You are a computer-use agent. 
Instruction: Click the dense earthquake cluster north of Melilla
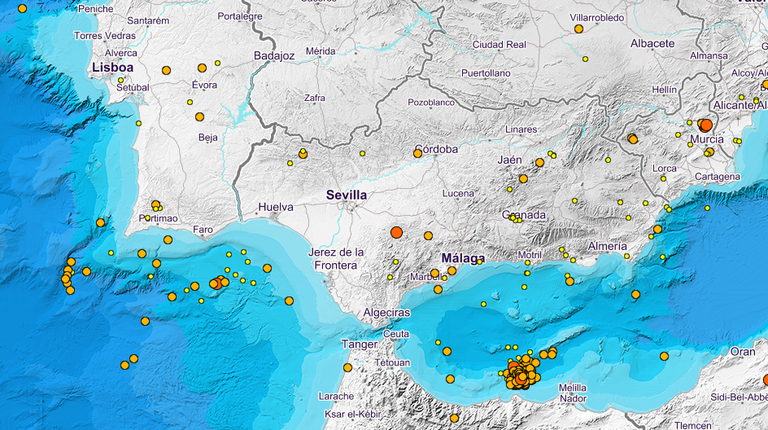[x=521, y=375]
